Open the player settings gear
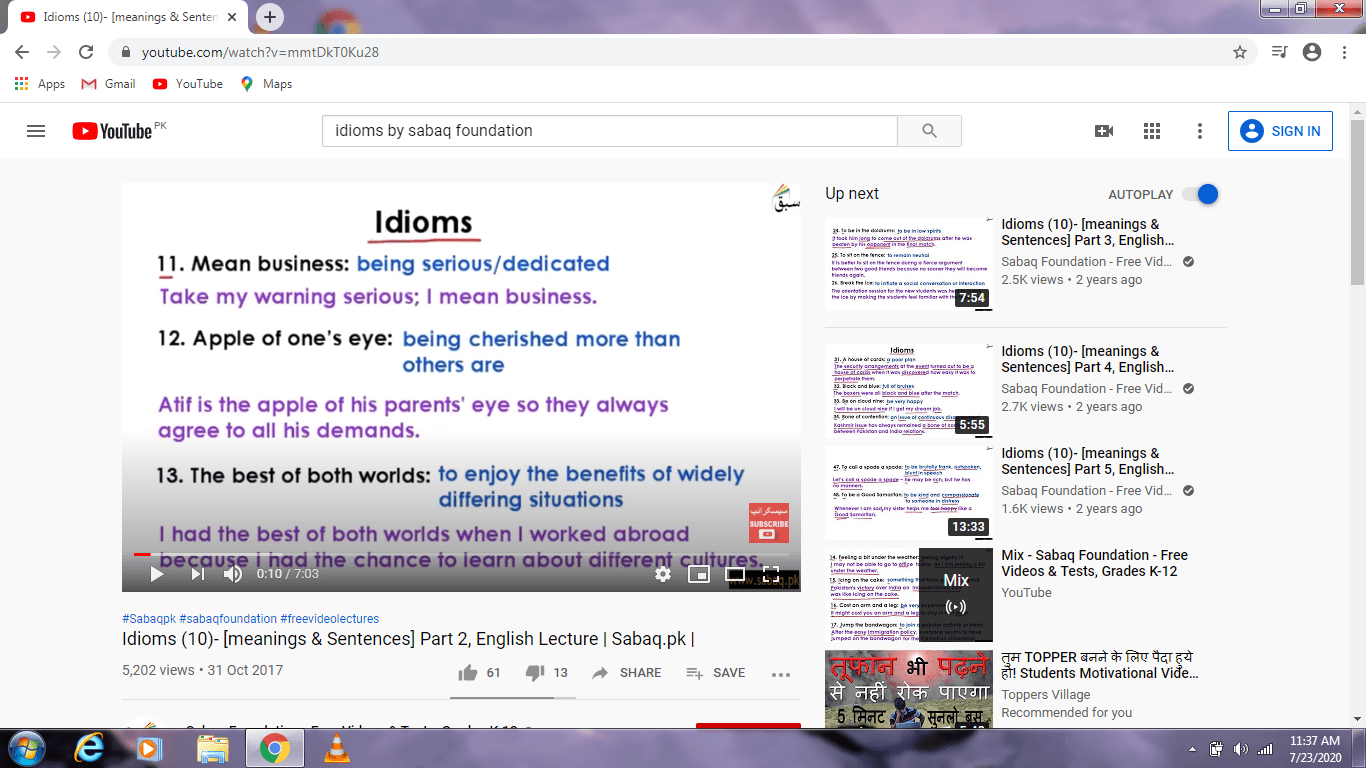The image size is (1366, 768). pos(662,574)
